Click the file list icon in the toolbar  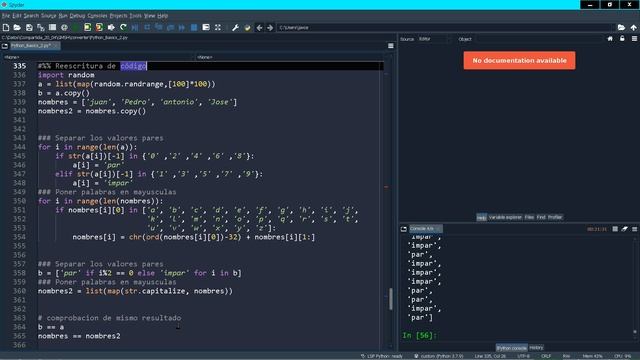[53, 27]
